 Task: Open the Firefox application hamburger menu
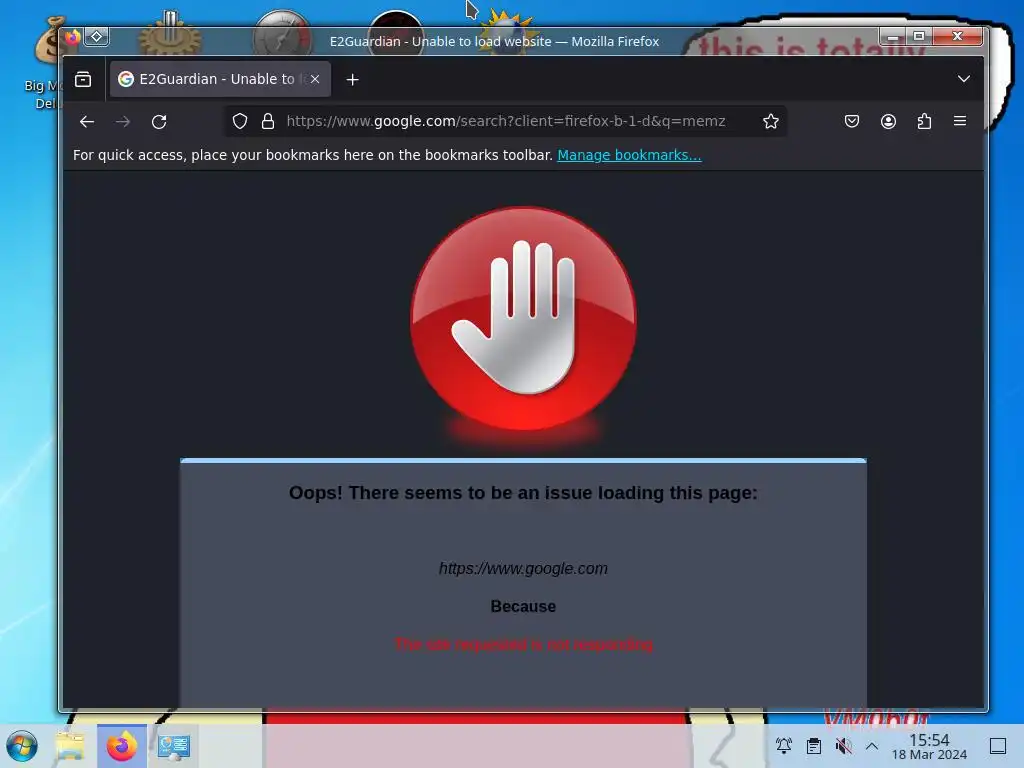960,121
